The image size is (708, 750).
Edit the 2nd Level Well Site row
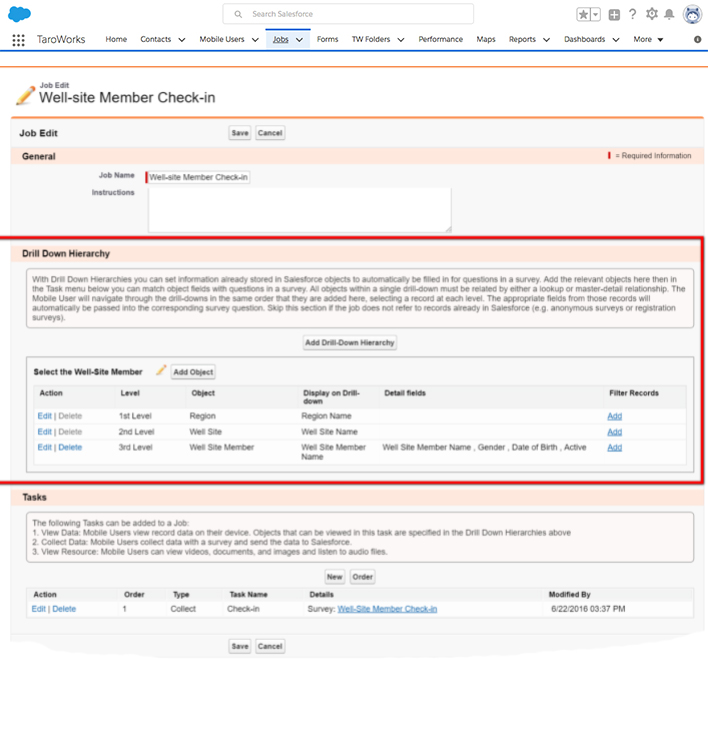pyautogui.click(x=44, y=431)
